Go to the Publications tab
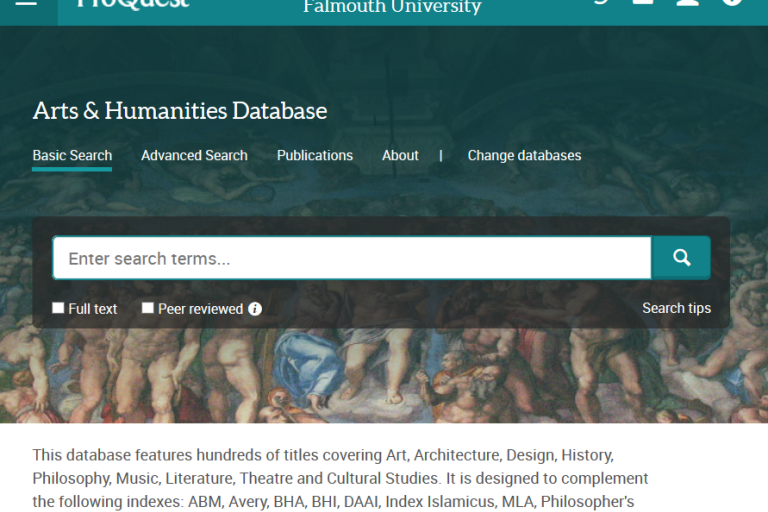This screenshot has height=512, width=768. point(315,156)
